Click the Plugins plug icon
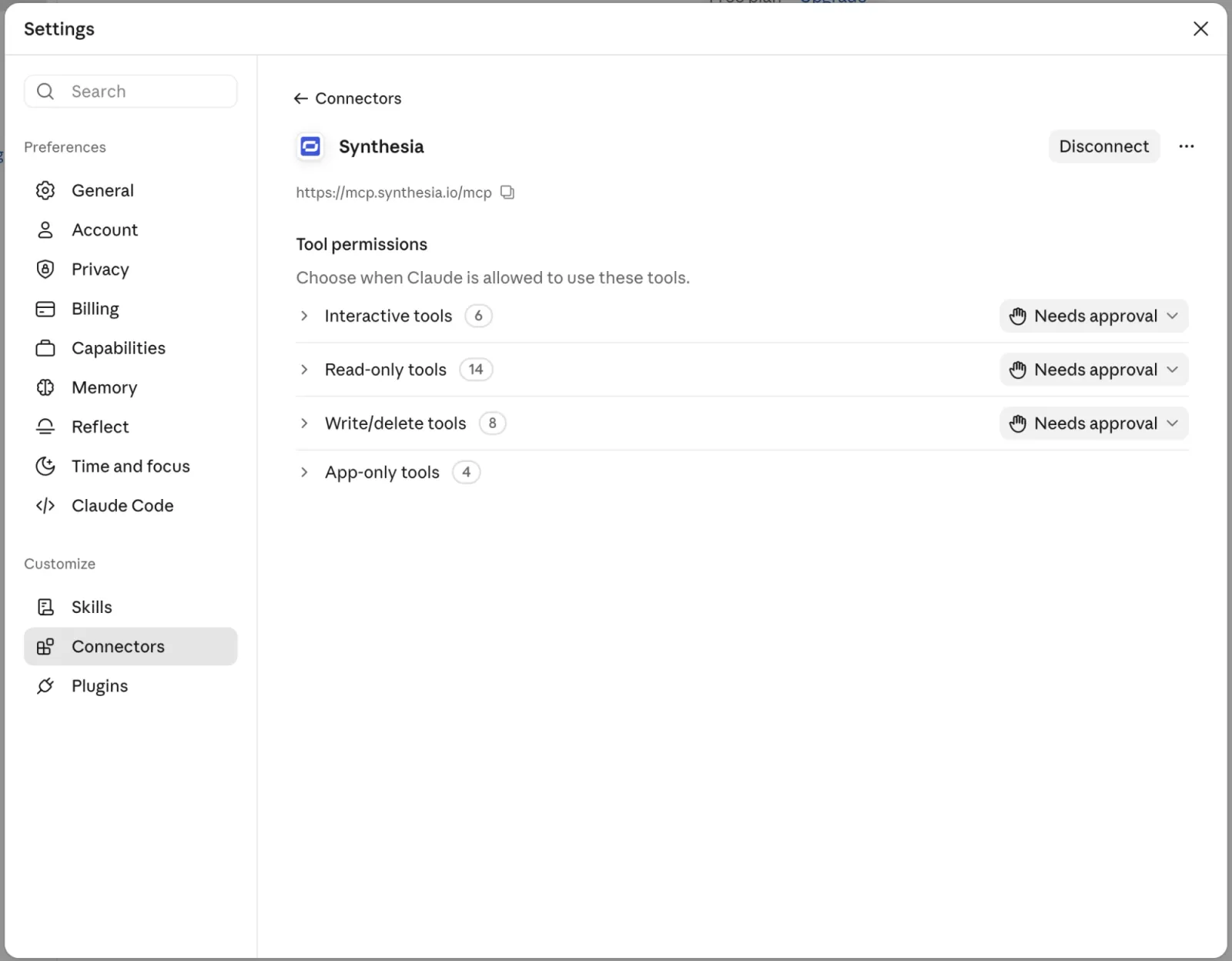Screen dimensions: 1232x961 45,685
